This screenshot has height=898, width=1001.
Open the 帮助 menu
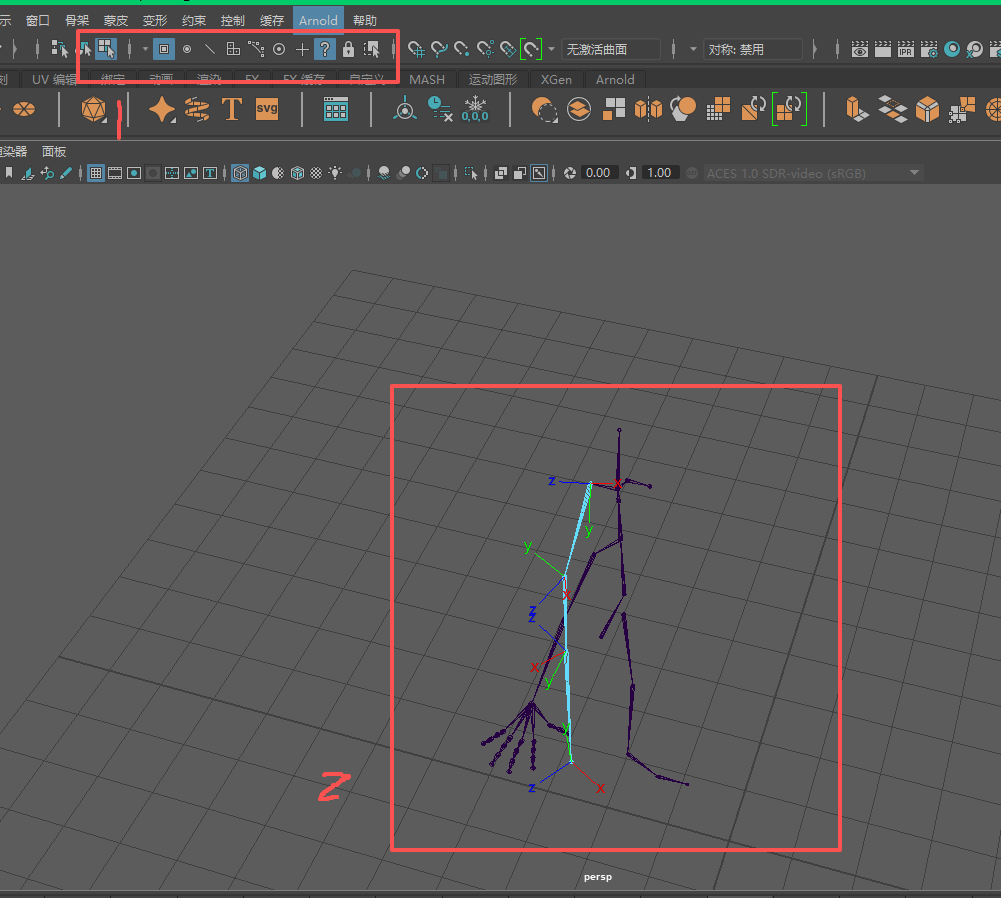point(365,20)
